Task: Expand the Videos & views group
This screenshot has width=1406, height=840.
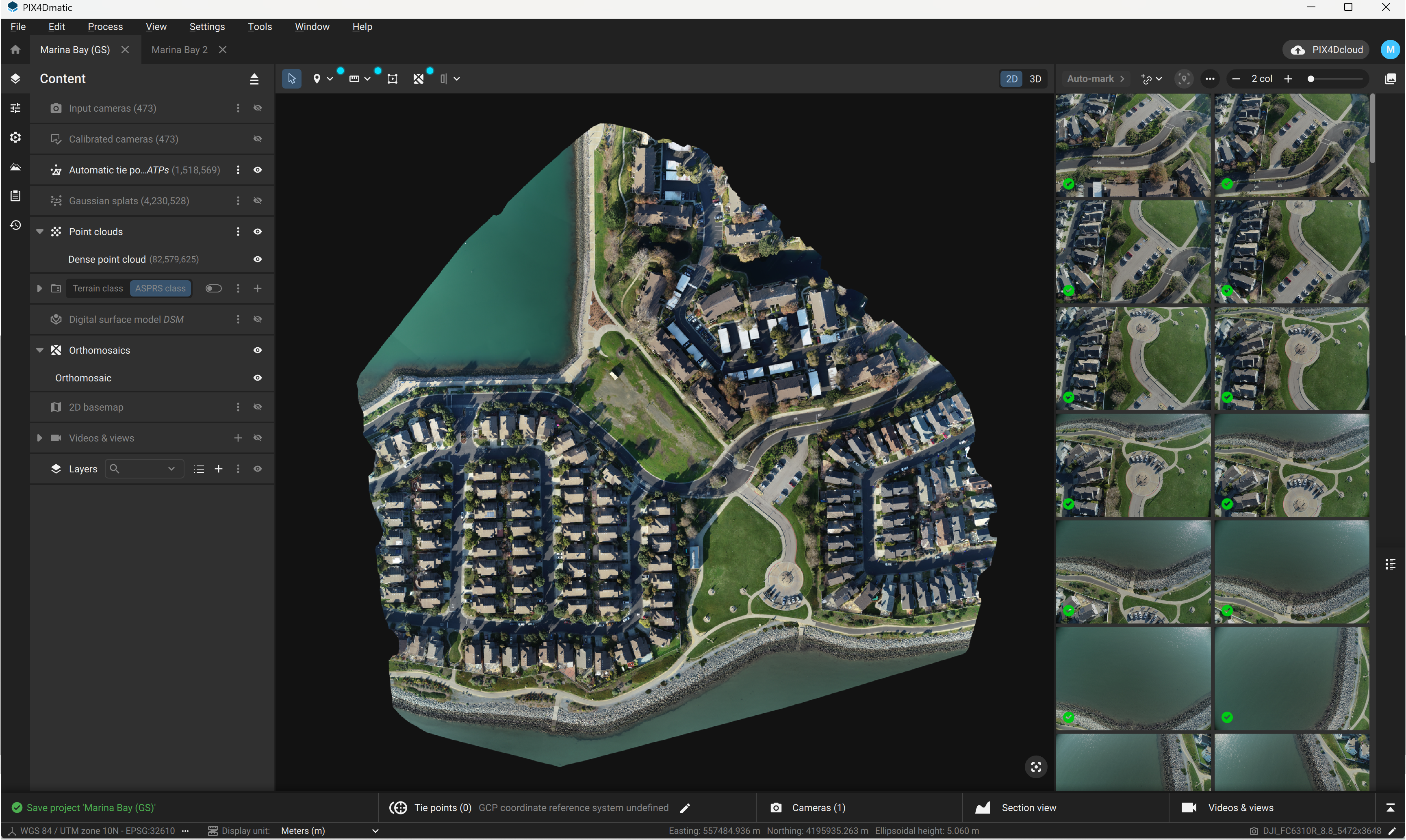Action: 40,438
